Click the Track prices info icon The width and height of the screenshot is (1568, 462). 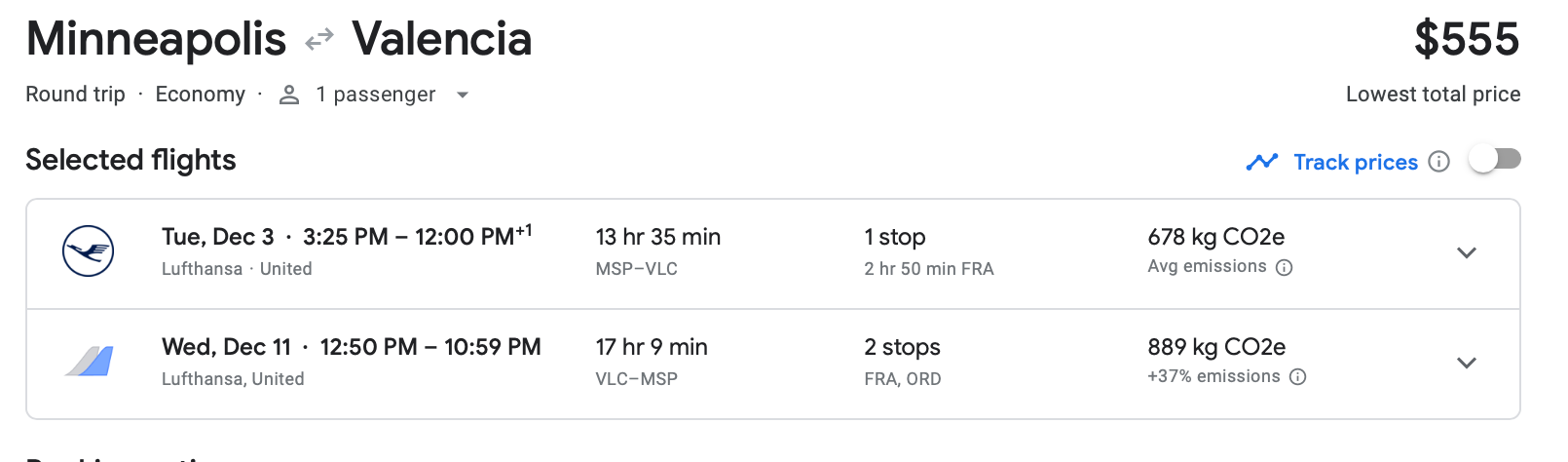pos(1438,162)
